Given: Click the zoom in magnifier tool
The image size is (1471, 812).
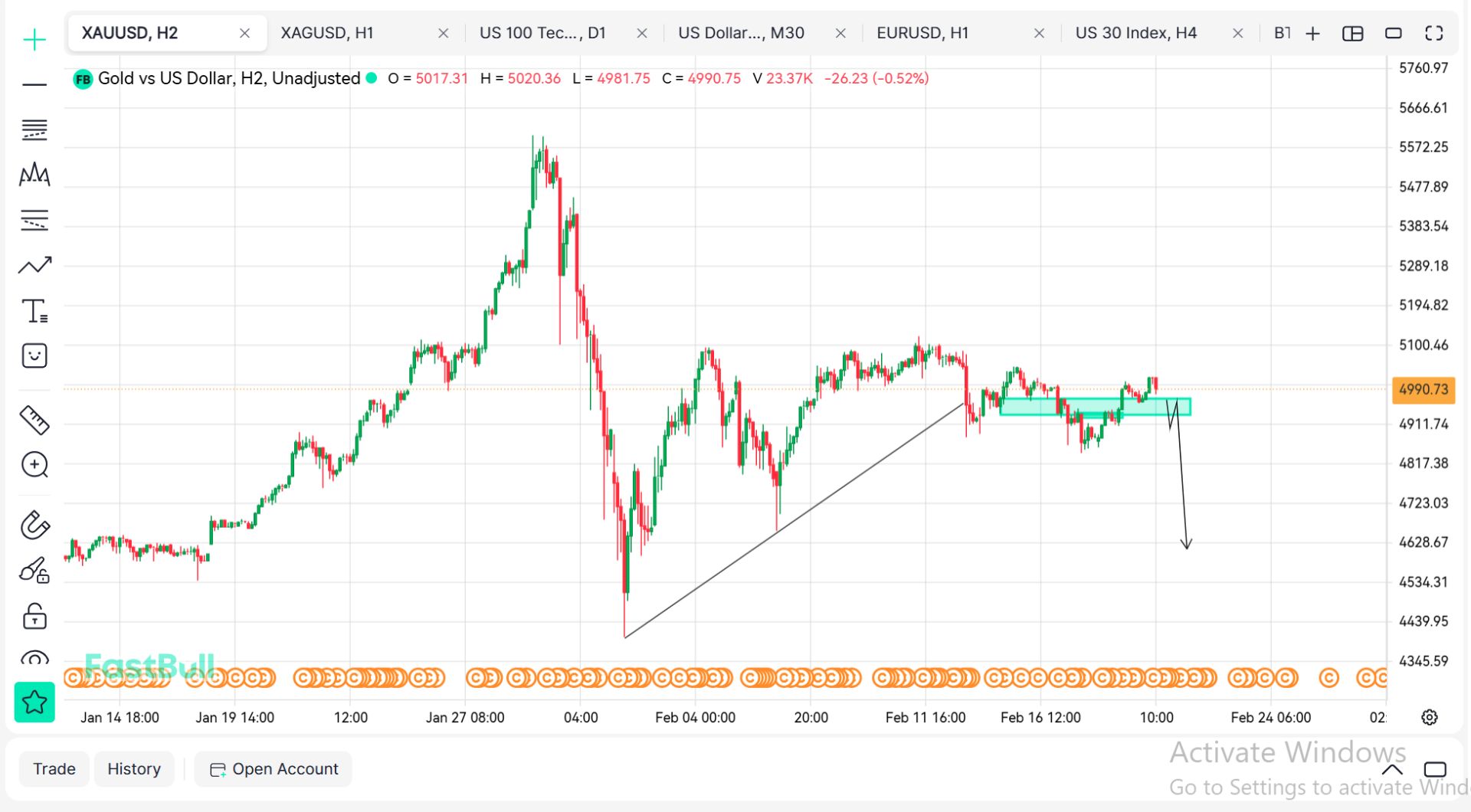Looking at the screenshot, I should (x=34, y=465).
